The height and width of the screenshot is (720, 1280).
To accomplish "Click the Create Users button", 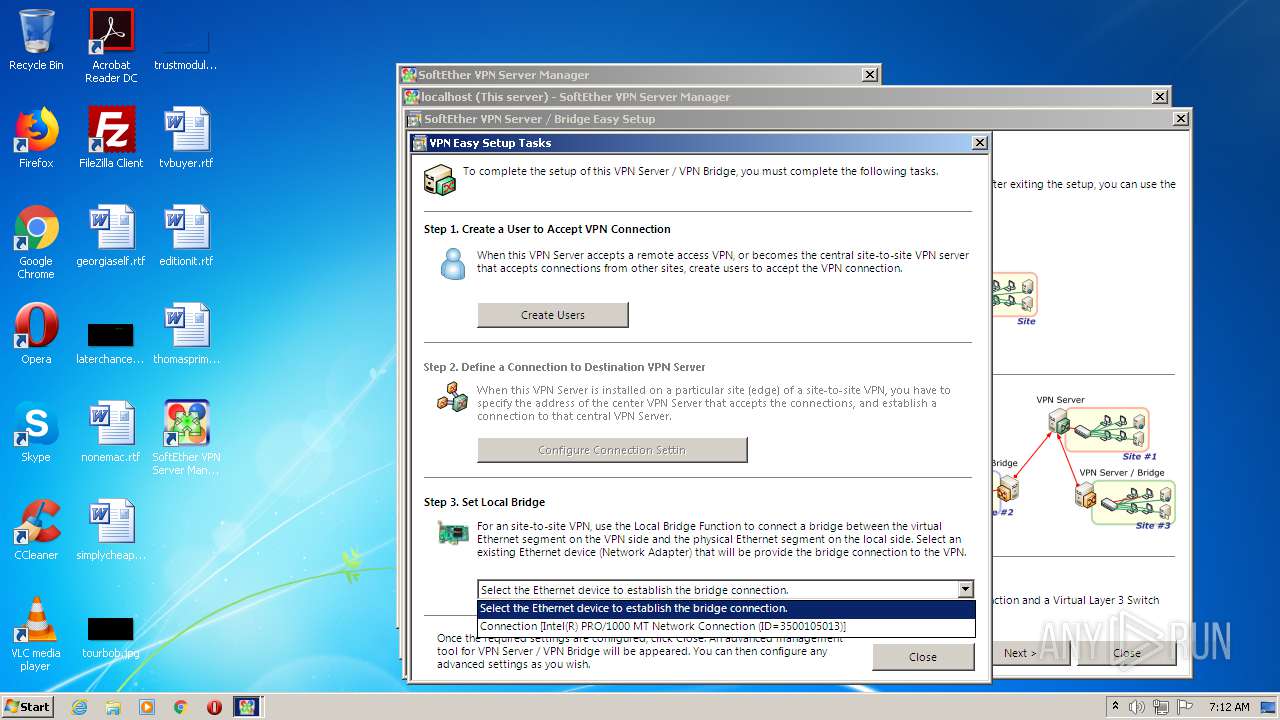I will coord(553,315).
